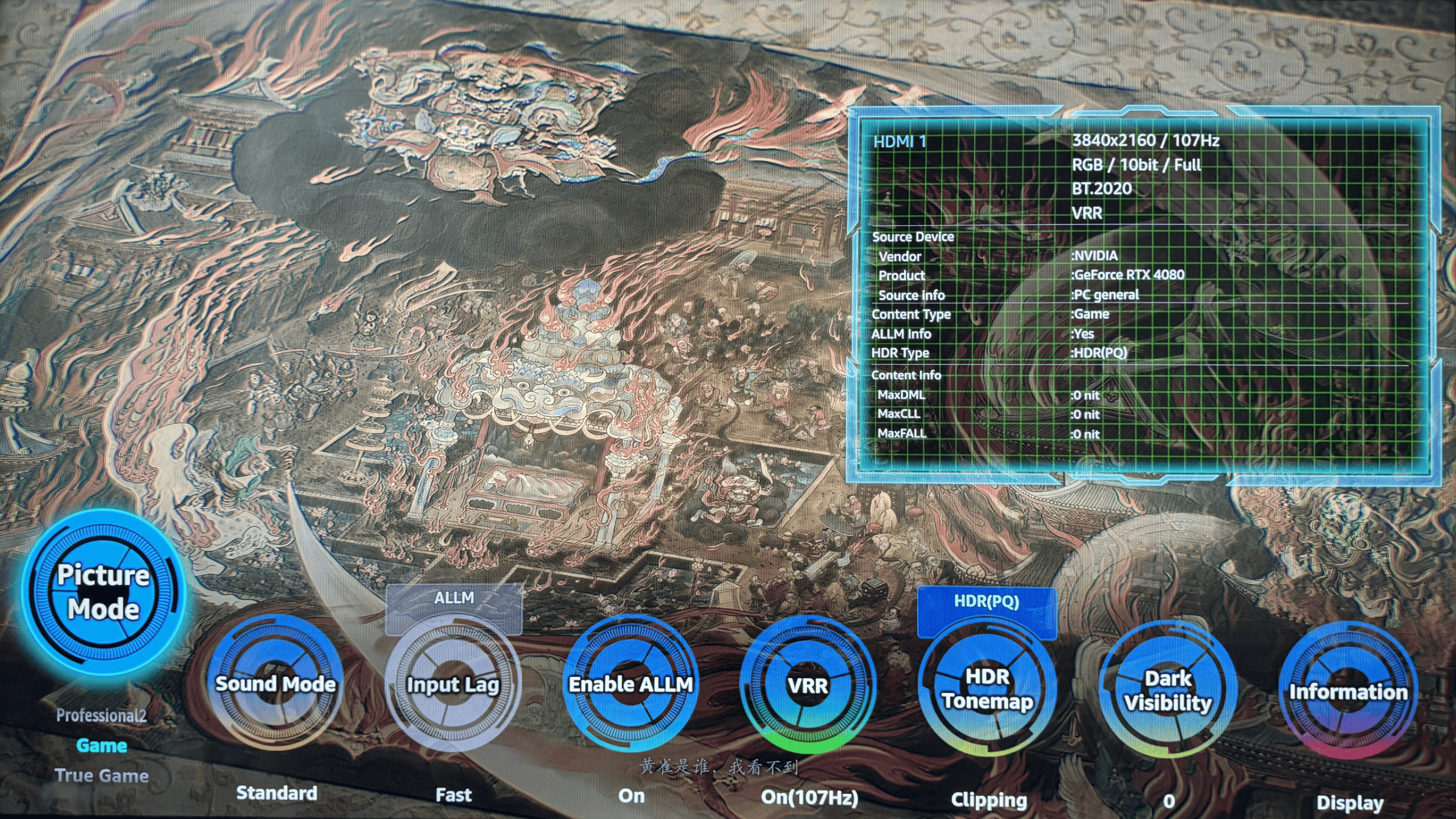
Task: Choose True Game picture mode
Action: pyautogui.click(x=102, y=775)
